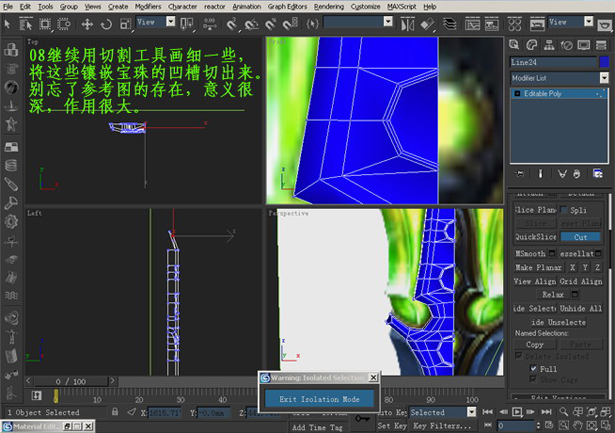
Task: Click the blue object color swatch
Action: pyautogui.click(x=603, y=61)
